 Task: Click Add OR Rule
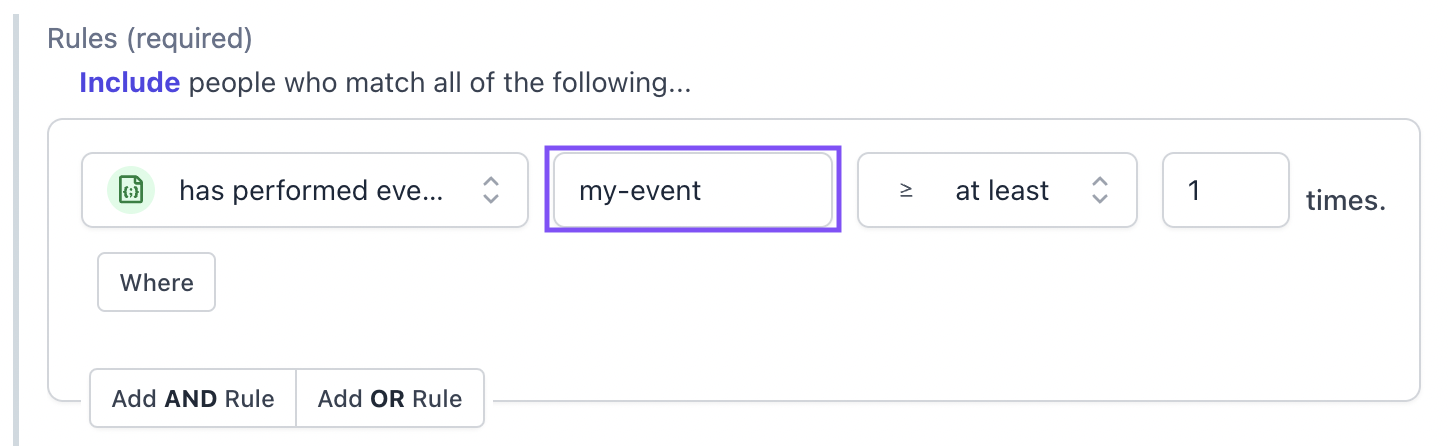tap(390, 399)
